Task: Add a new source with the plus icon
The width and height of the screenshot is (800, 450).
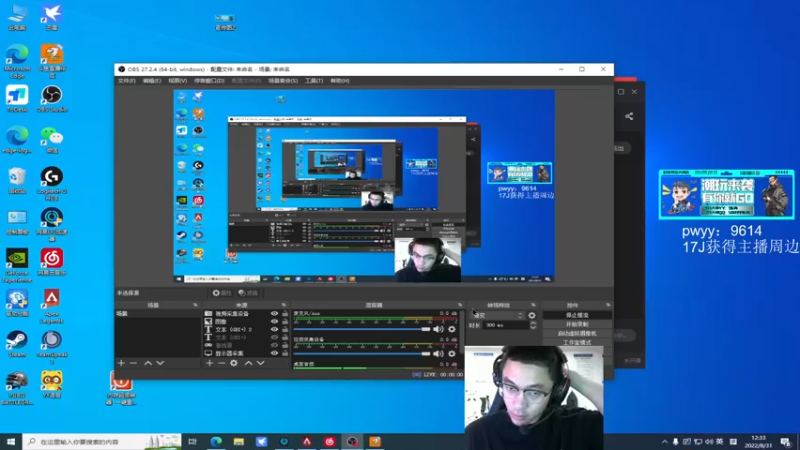Action: pos(209,363)
